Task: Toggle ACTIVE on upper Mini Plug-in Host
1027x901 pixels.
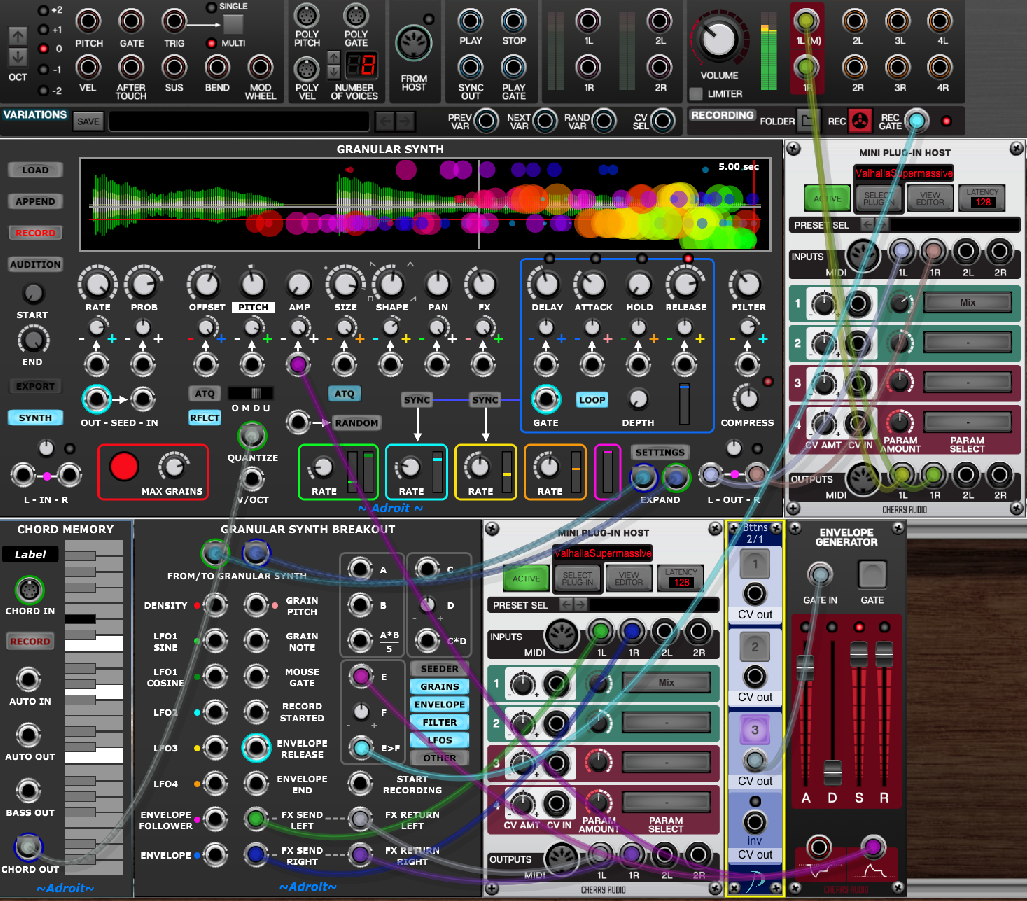Action: [827, 198]
